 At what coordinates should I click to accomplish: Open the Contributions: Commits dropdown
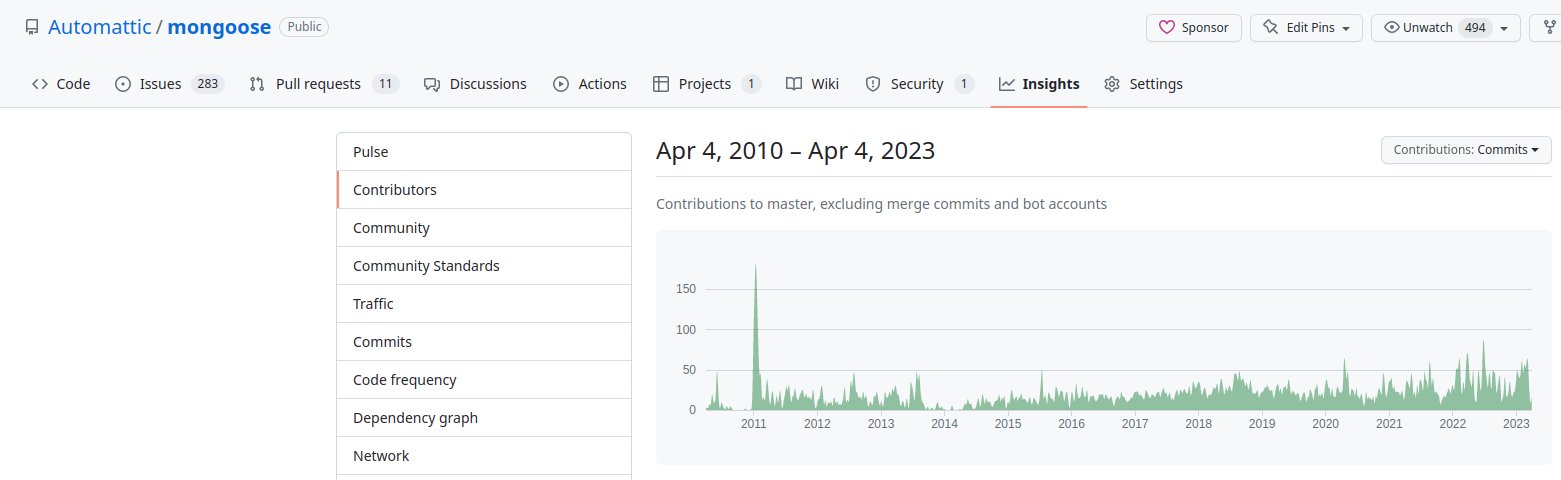[1466, 150]
